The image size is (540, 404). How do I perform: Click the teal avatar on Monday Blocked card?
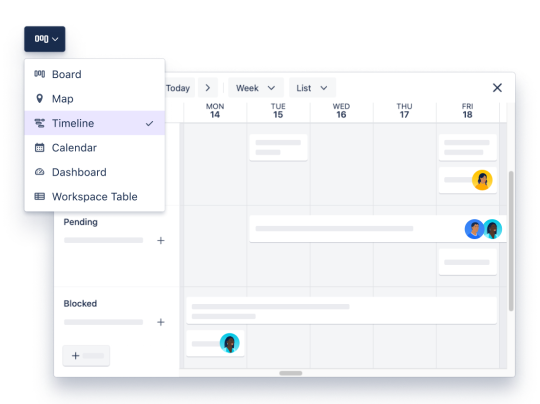coord(229,343)
